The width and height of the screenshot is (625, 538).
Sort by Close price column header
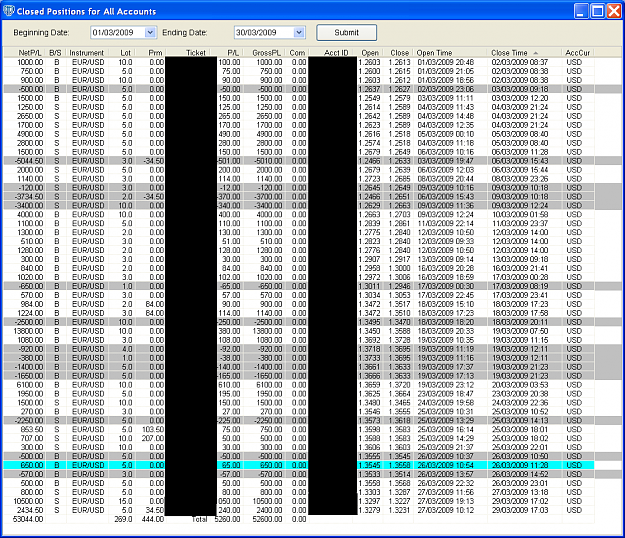tap(398, 53)
